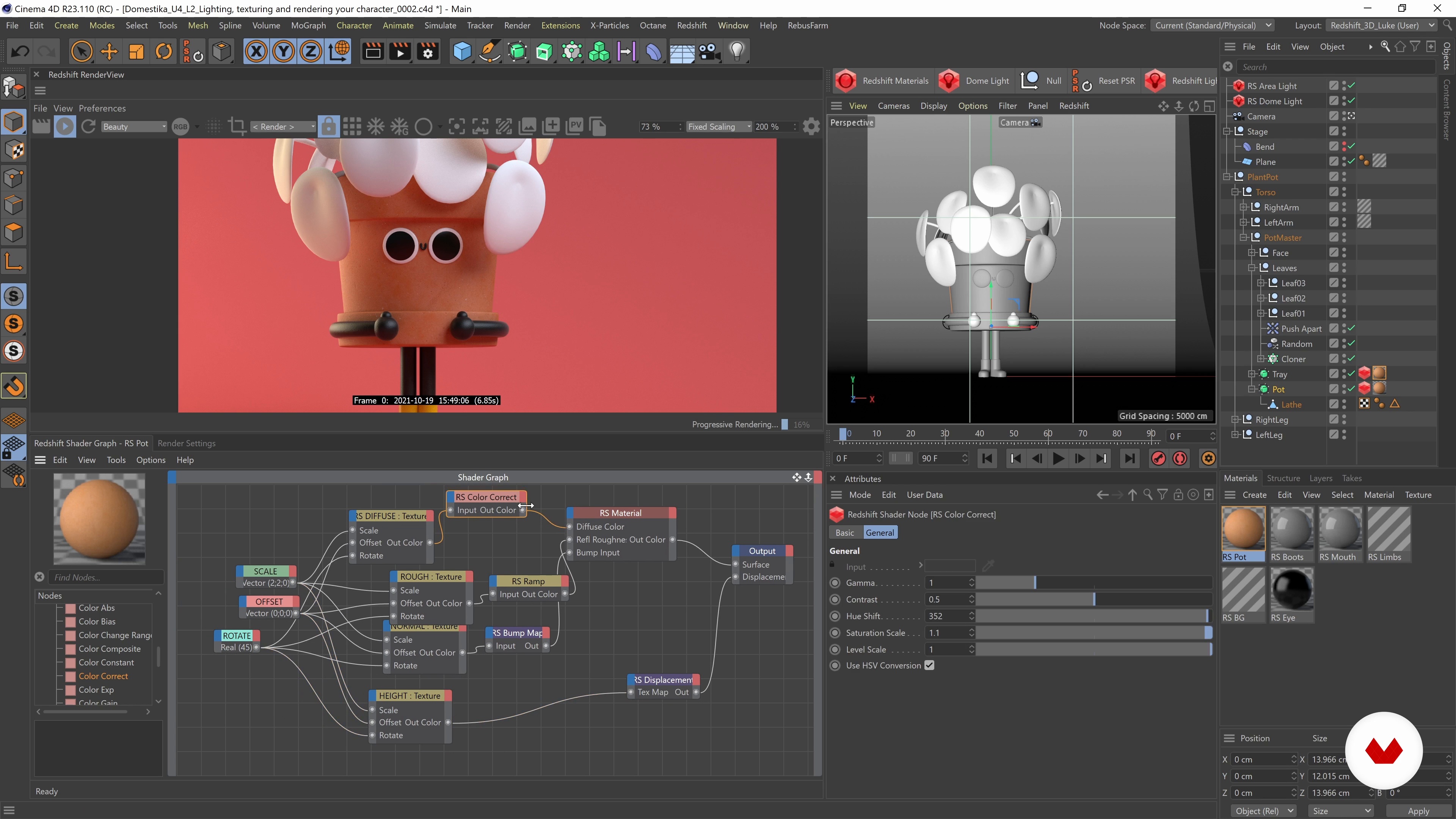This screenshot has width=1456, height=819.
Task: Adjust the Gamma slider
Action: [x=1094, y=583]
